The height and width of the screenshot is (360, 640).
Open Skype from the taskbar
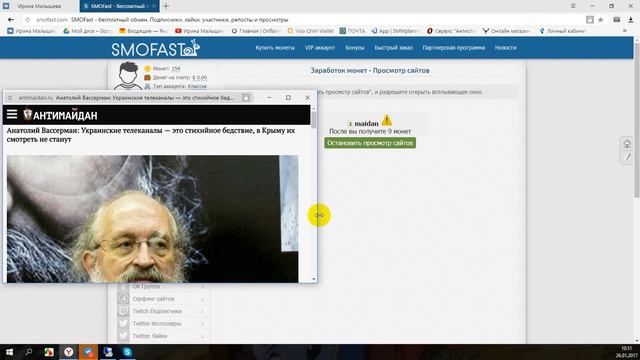(x=127, y=352)
